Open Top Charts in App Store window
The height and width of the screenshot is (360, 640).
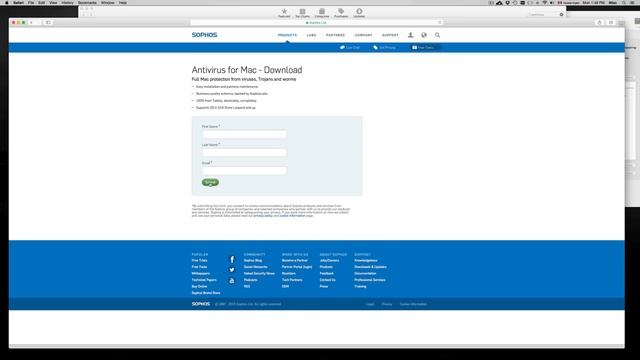click(x=302, y=13)
